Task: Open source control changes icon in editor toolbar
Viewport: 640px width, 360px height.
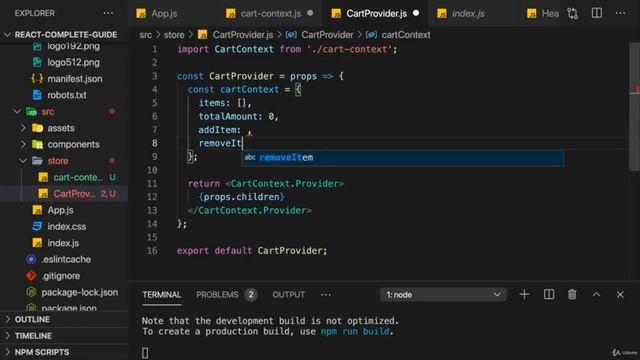Action: point(573,13)
